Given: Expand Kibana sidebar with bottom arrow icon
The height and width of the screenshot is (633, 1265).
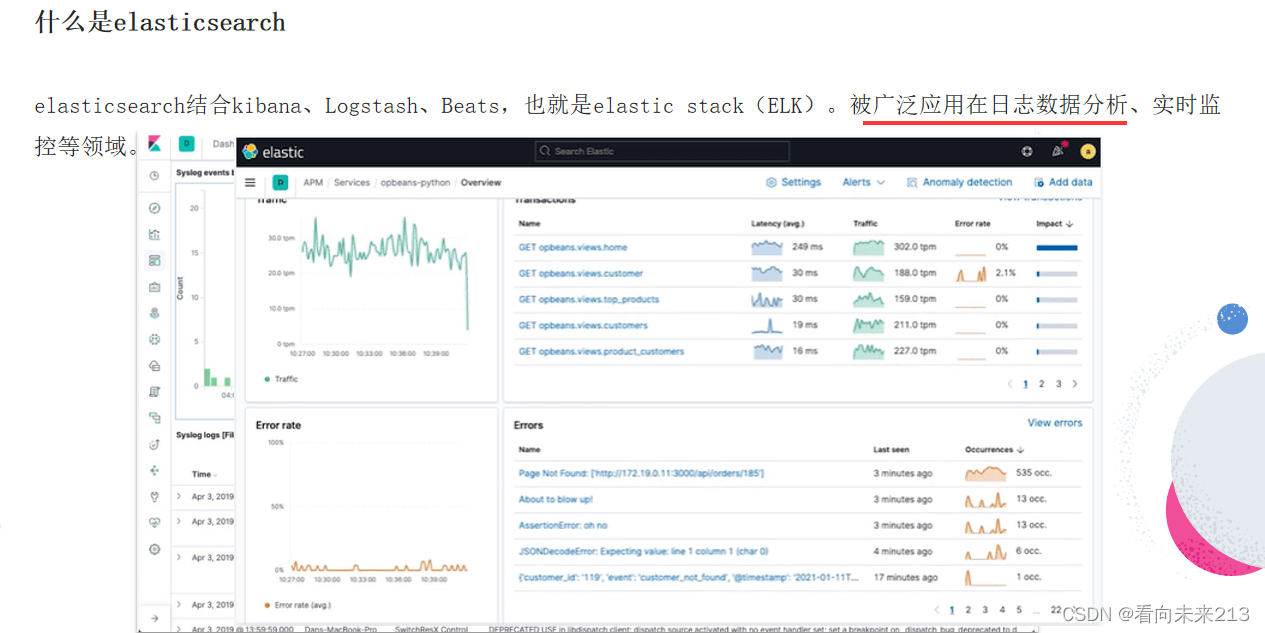Looking at the screenshot, I should pyautogui.click(x=154, y=619).
